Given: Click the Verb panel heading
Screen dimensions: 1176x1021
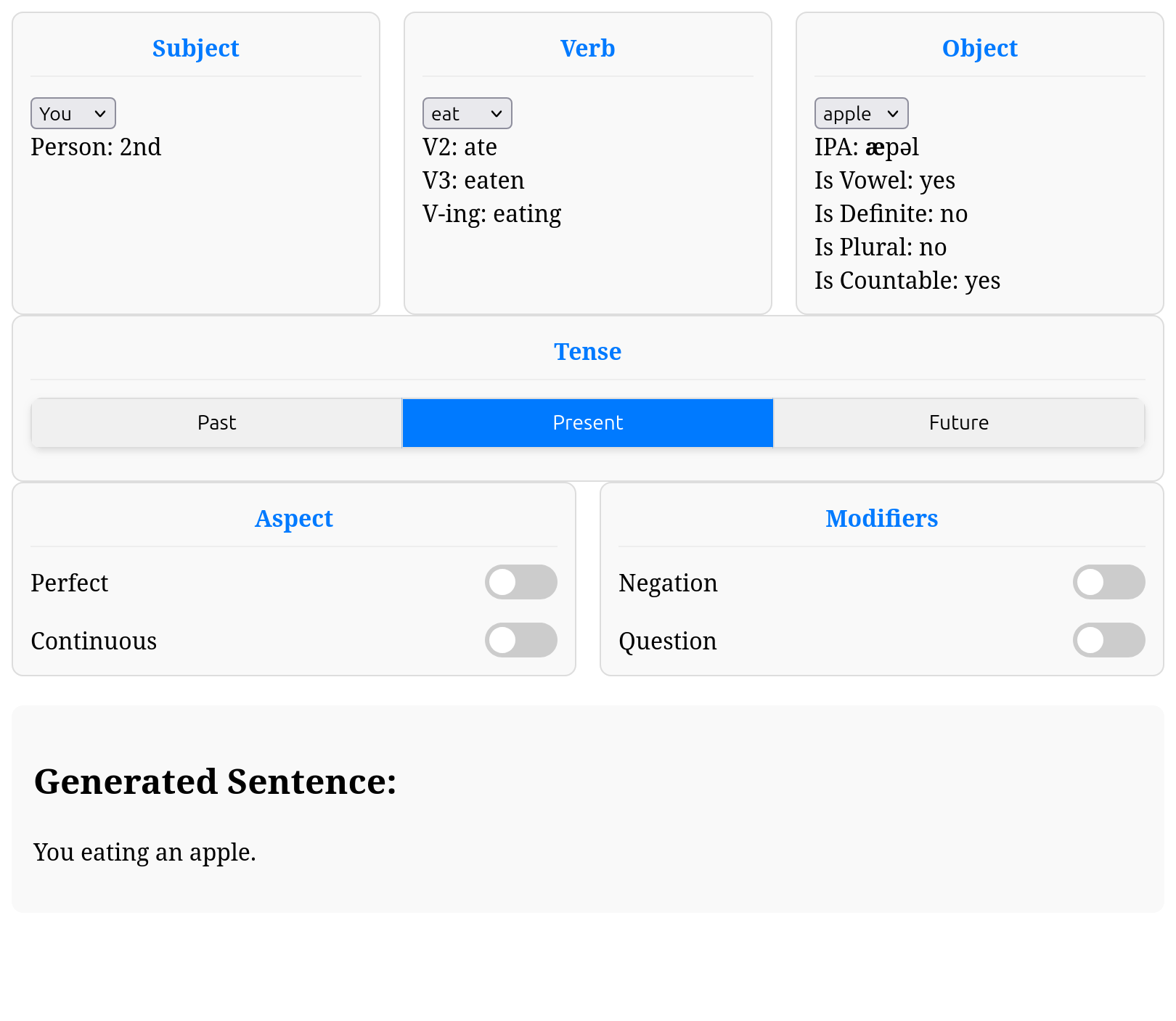Looking at the screenshot, I should pyautogui.click(x=588, y=48).
